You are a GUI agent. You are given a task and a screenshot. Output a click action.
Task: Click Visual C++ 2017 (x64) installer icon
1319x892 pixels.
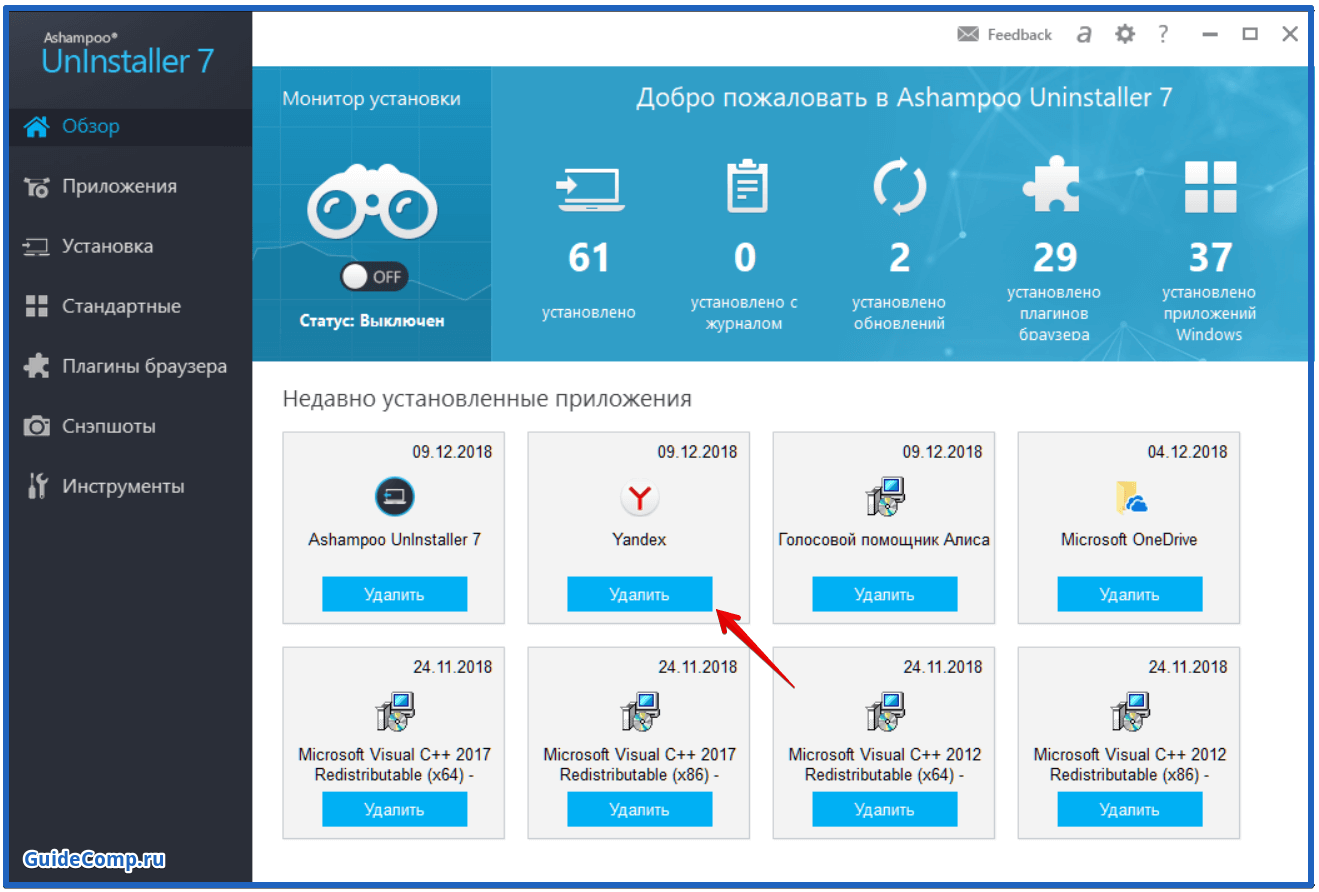tap(394, 712)
